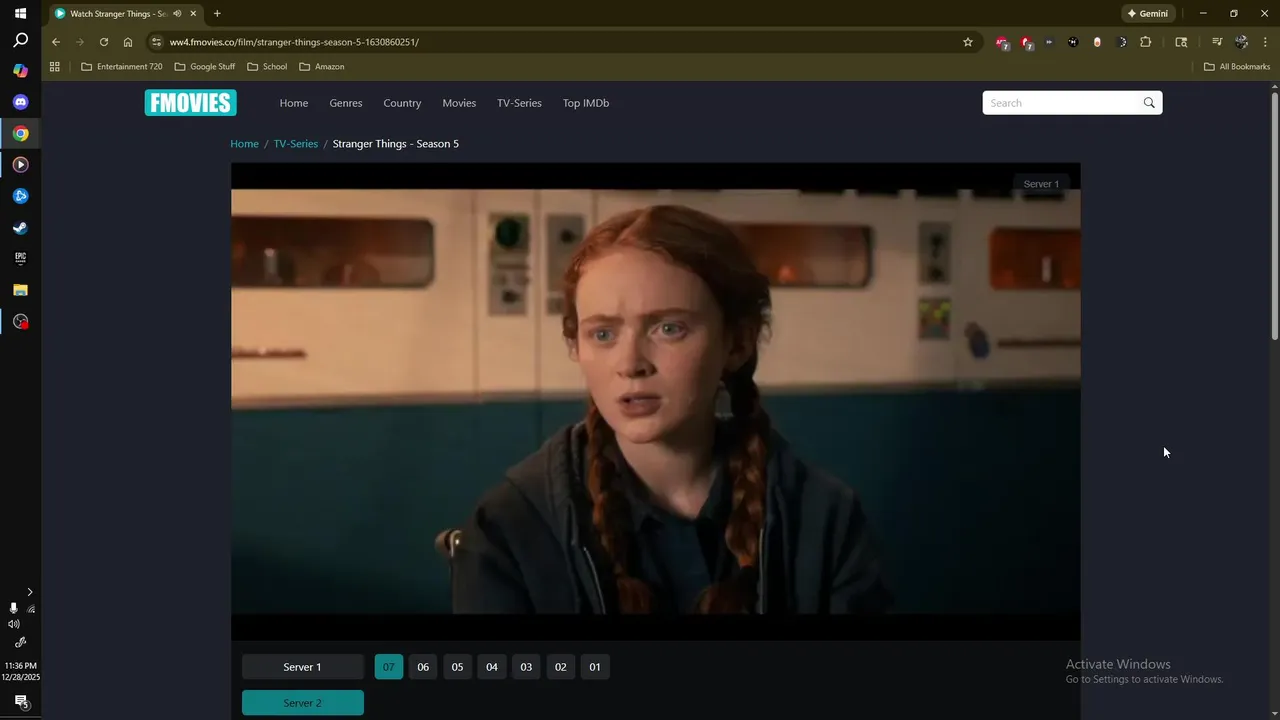The image size is (1280, 720).
Task: Select episode 01
Action: [595, 667]
